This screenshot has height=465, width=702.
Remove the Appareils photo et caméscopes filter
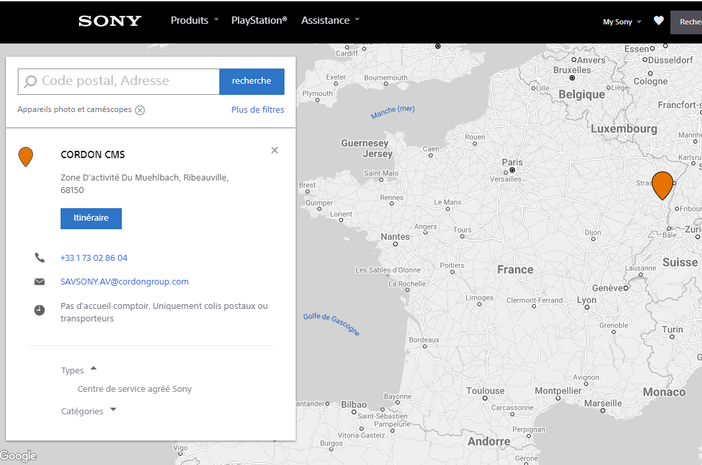140,110
